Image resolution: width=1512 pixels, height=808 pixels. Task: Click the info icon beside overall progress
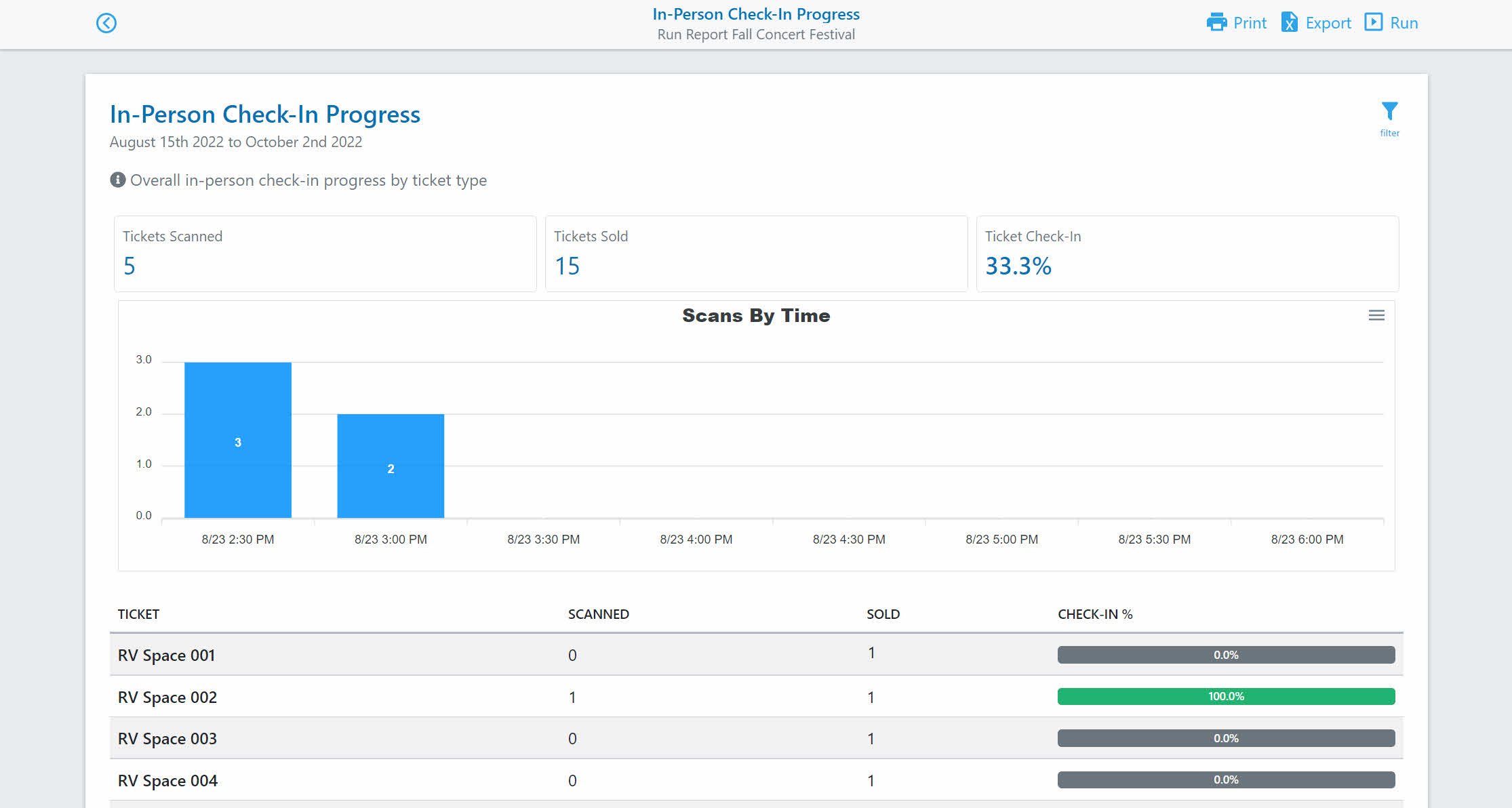point(117,180)
